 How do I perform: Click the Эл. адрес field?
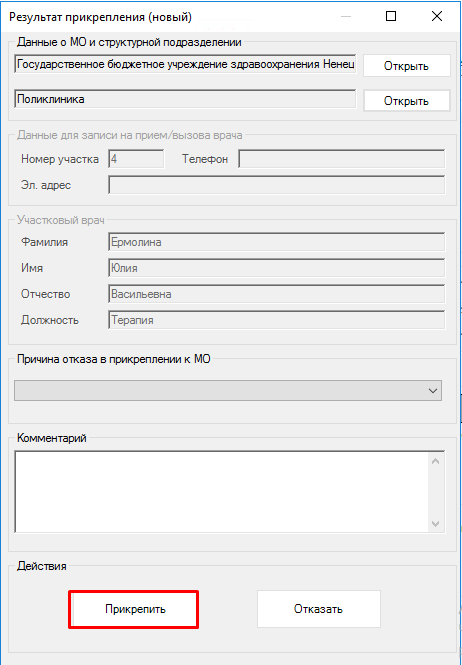tap(277, 185)
